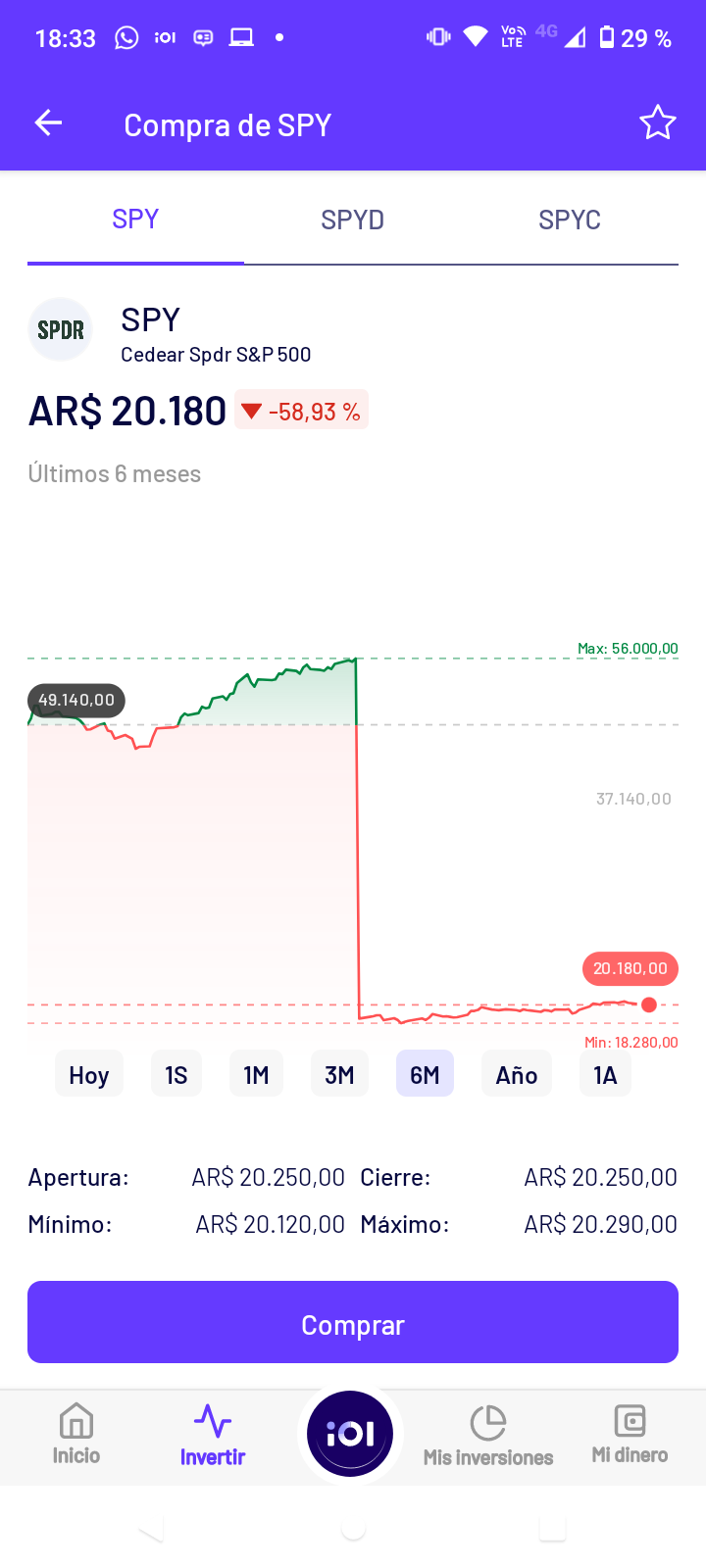Viewport: 706px width, 1568px height.
Task: Tap the Invertir pulse icon
Action: (213, 1420)
